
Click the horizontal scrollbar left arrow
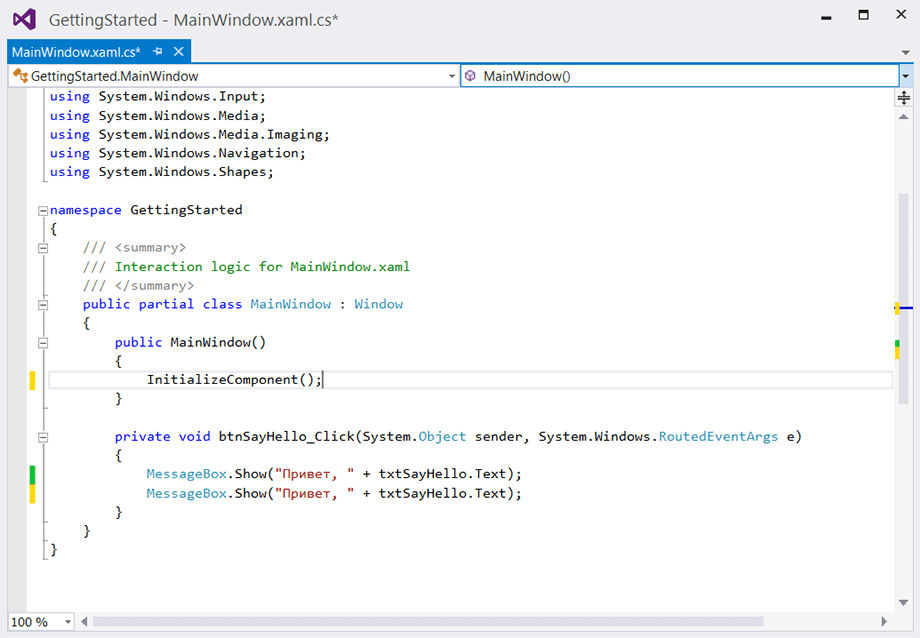84,622
